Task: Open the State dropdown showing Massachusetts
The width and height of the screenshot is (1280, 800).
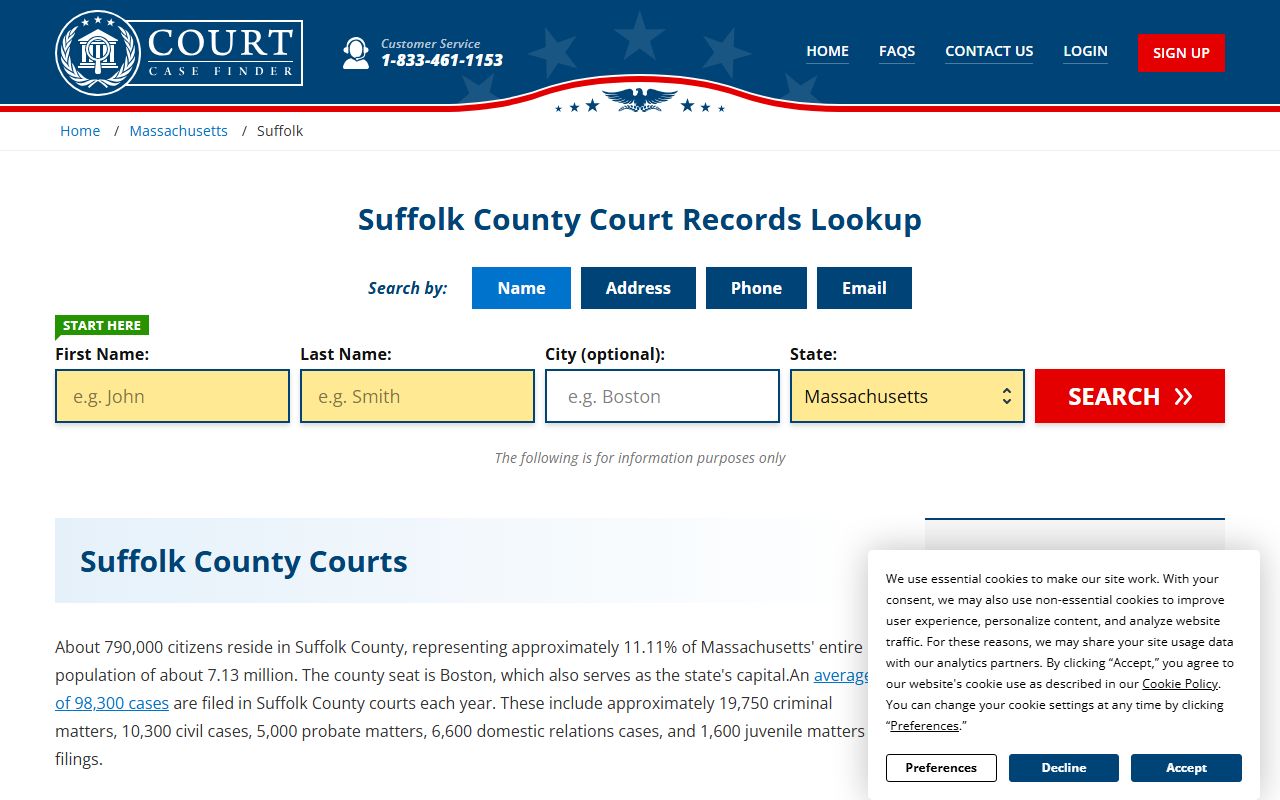Action: coord(907,396)
